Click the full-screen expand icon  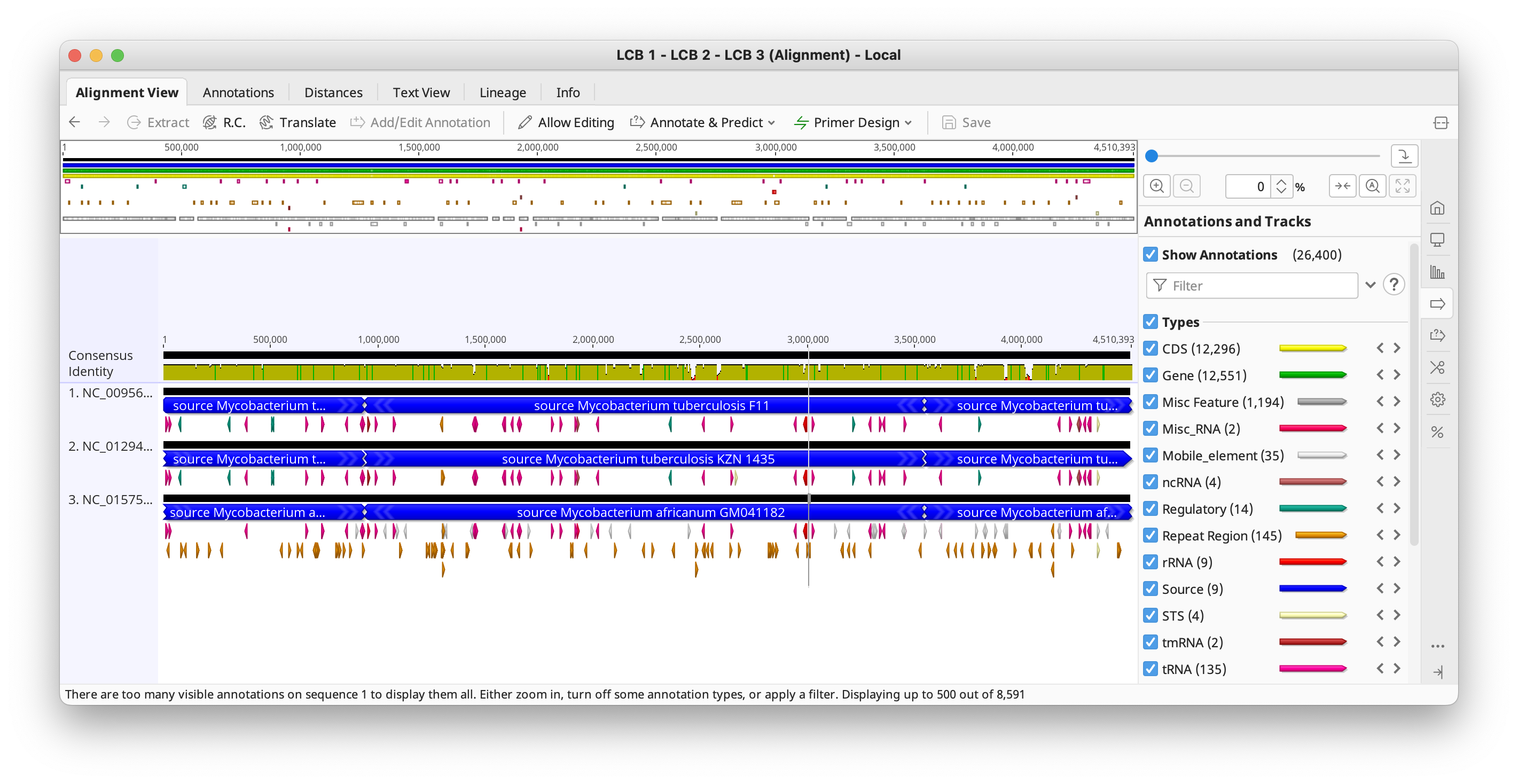[1403, 186]
